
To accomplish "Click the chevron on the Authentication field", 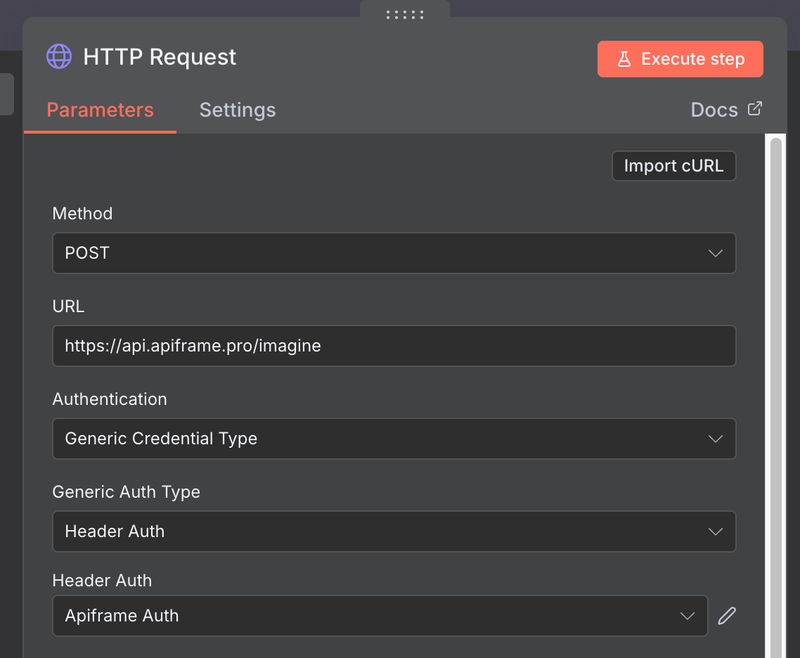I will [x=716, y=438].
